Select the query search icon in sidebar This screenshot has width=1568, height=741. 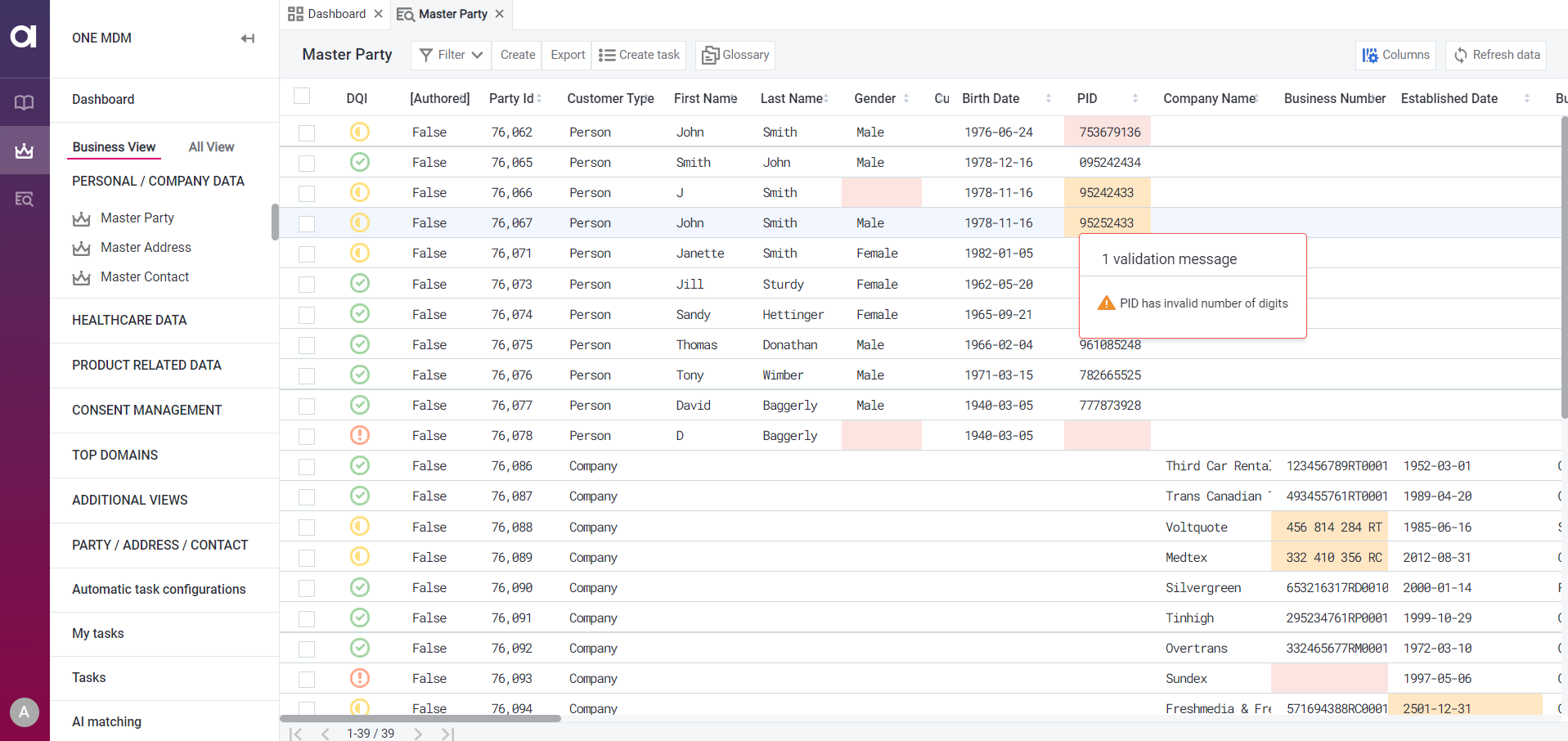coord(25,199)
